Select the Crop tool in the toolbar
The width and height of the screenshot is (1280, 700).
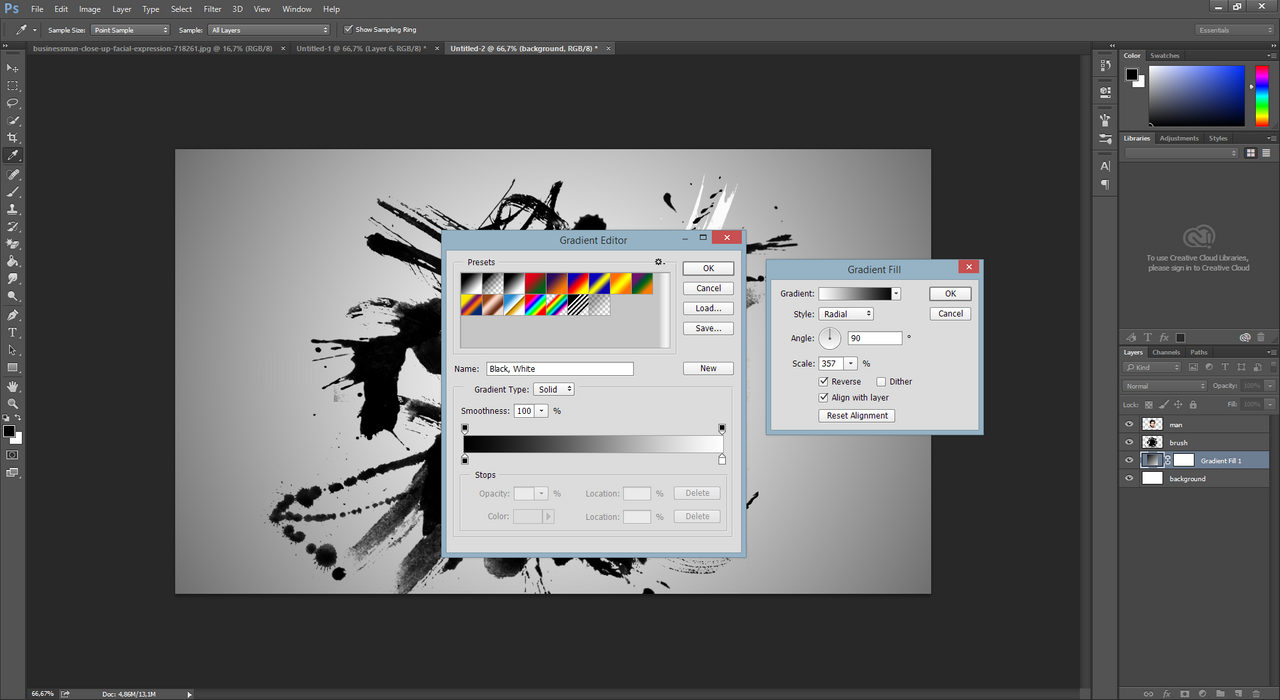13,138
